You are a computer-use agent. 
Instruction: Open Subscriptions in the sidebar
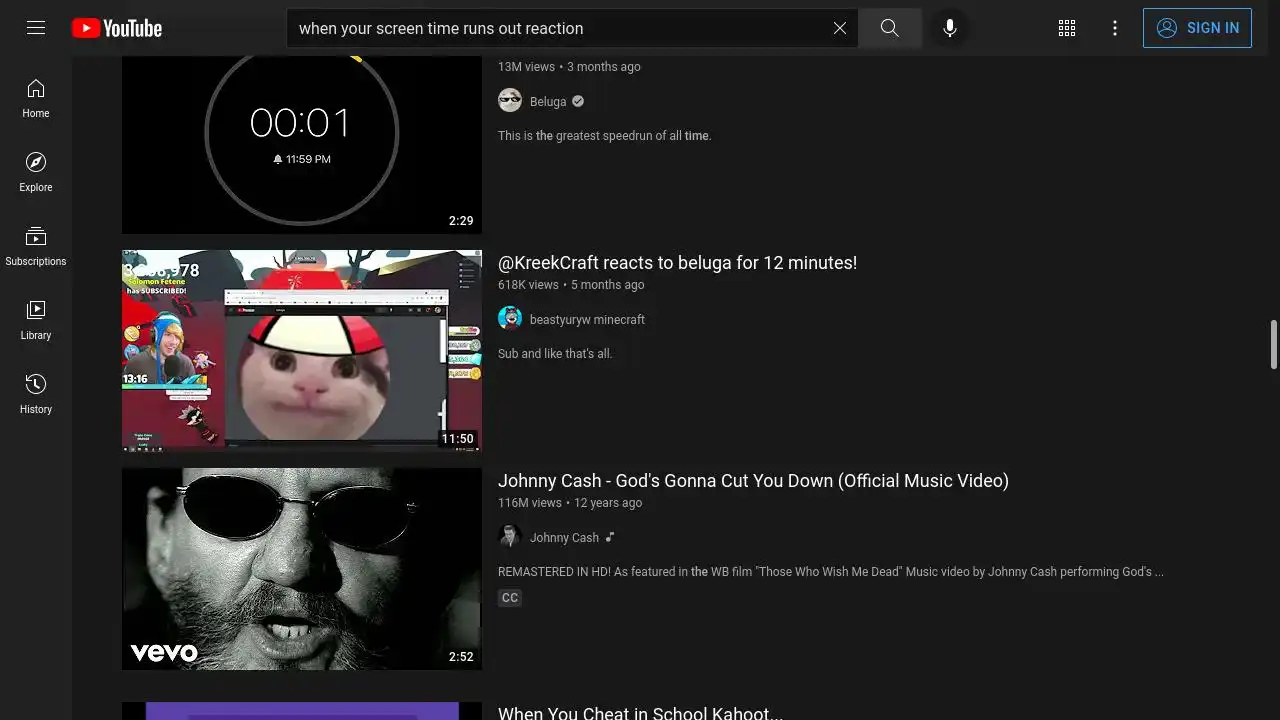pyautogui.click(x=36, y=246)
